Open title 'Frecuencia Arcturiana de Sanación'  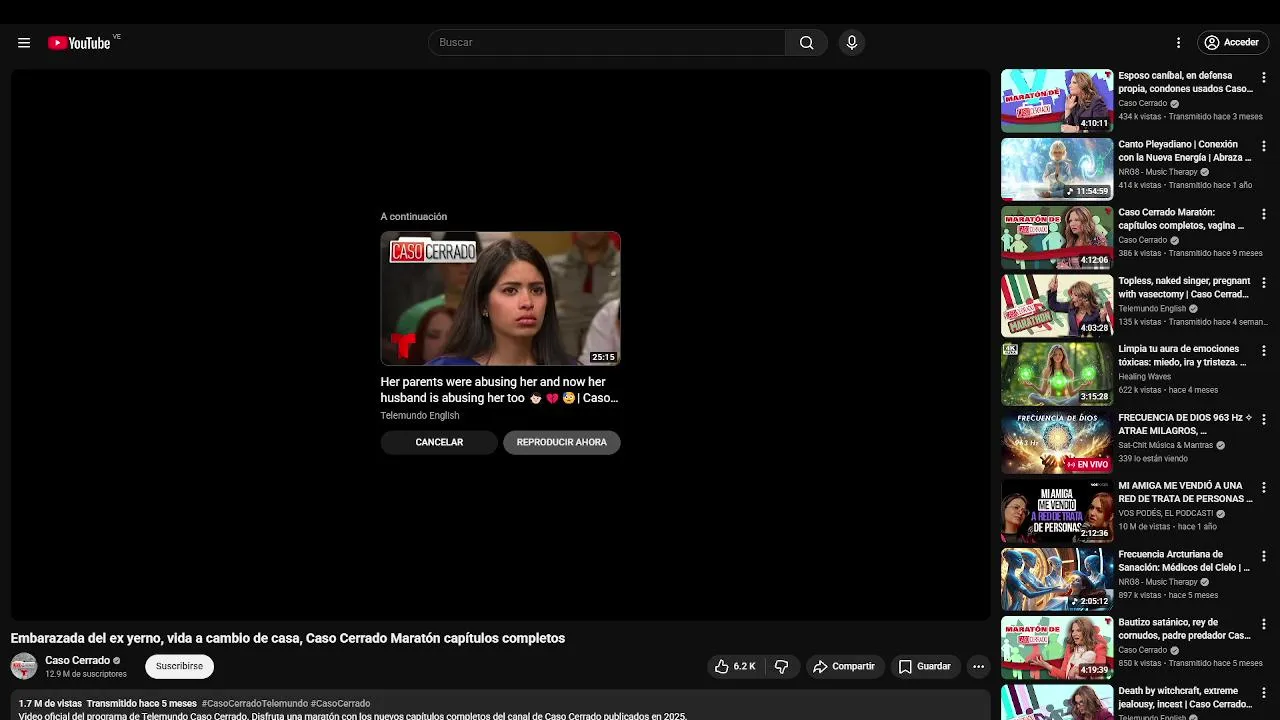point(1185,560)
